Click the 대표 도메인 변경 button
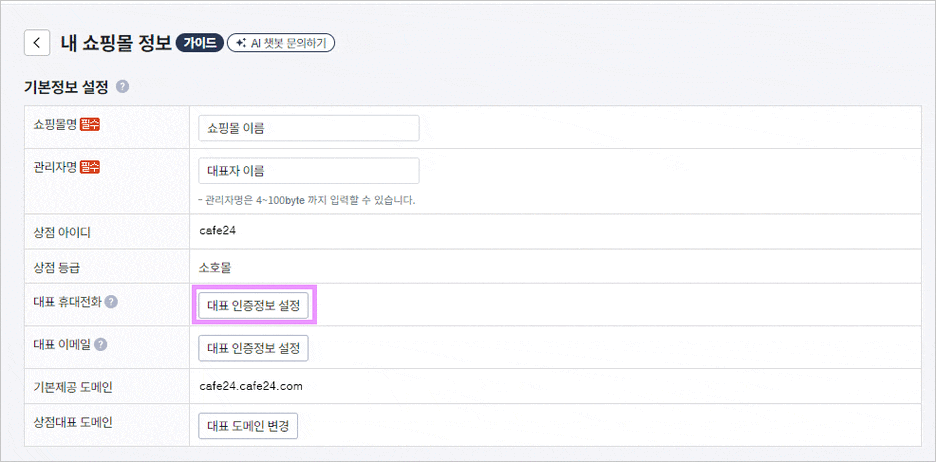Image resolution: width=936 pixels, height=462 pixels. point(248,426)
